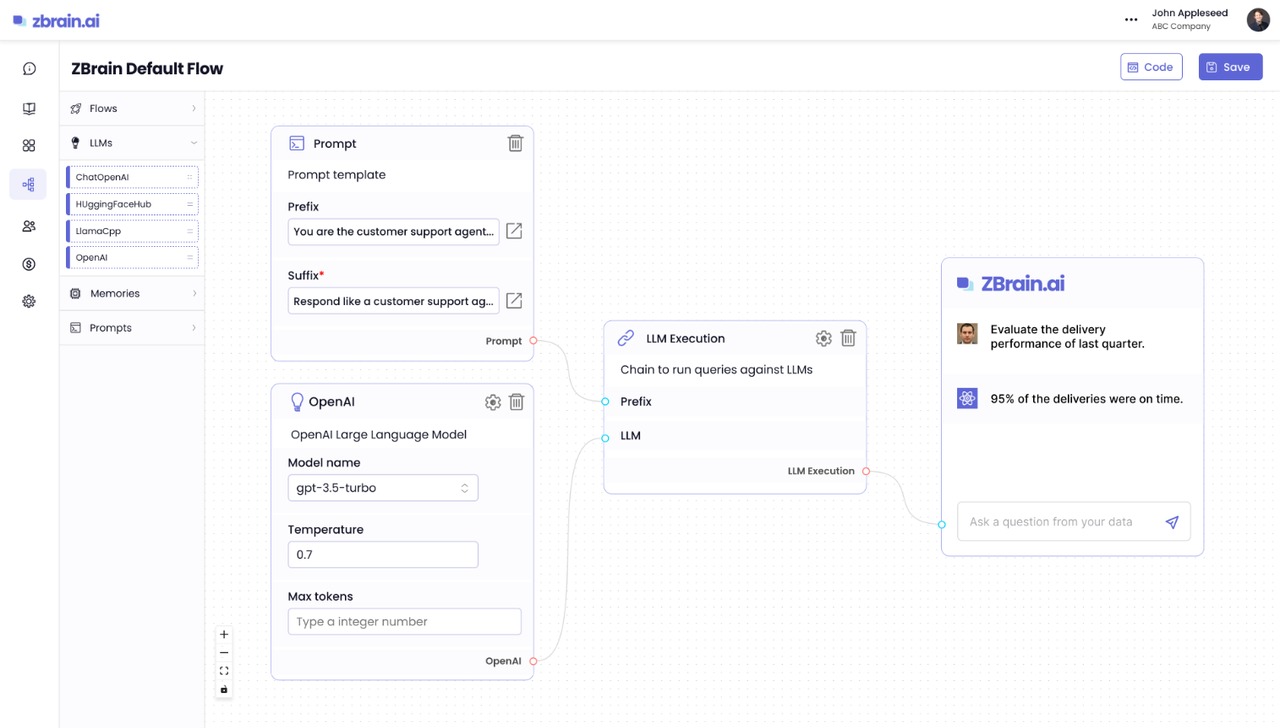Collapse the LLMs section

tap(132, 143)
